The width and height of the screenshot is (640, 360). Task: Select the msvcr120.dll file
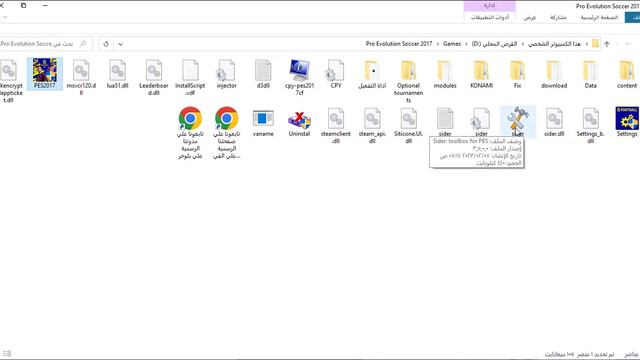pyautogui.click(x=81, y=77)
